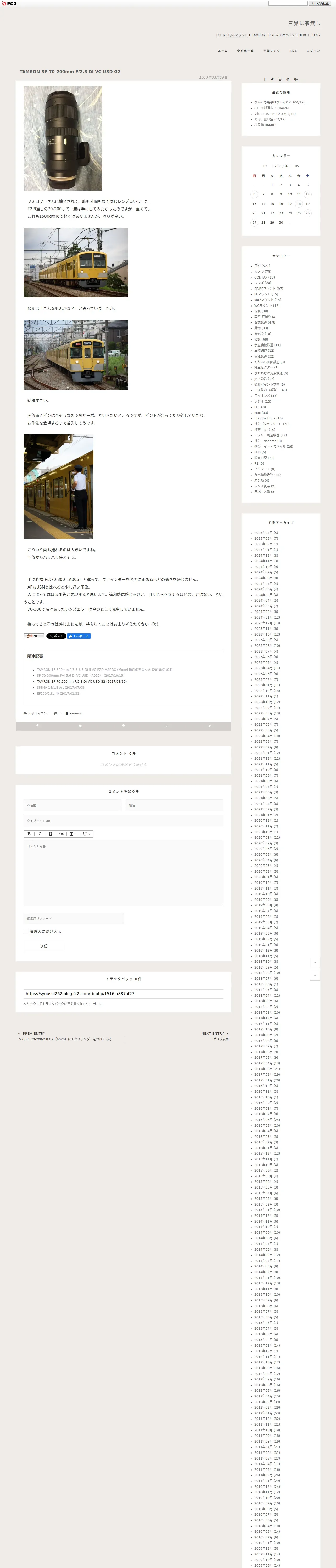336x1568 pixels.
Task: Toggle strikethrough in comment editor
Action: click(x=61, y=834)
